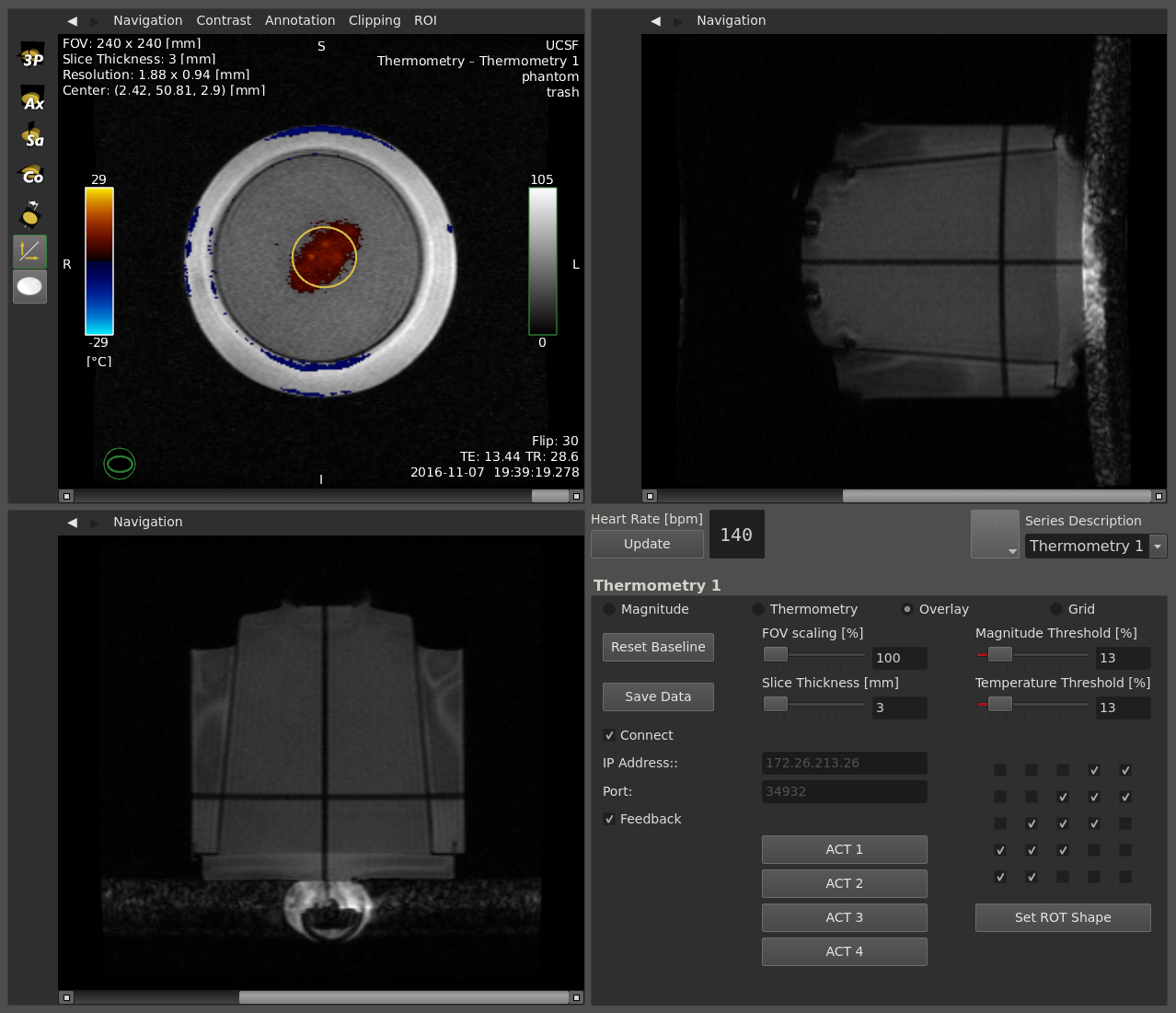This screenshot has height=1013, width=1176.
Task: Click back arrow in the top-left viewer header
Action: [72, 20]
